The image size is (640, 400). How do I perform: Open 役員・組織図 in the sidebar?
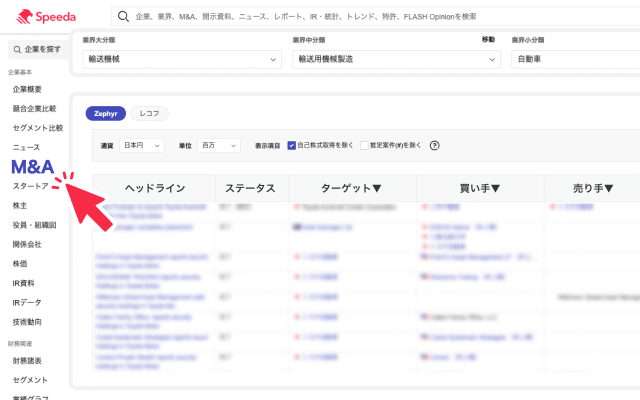34,225
